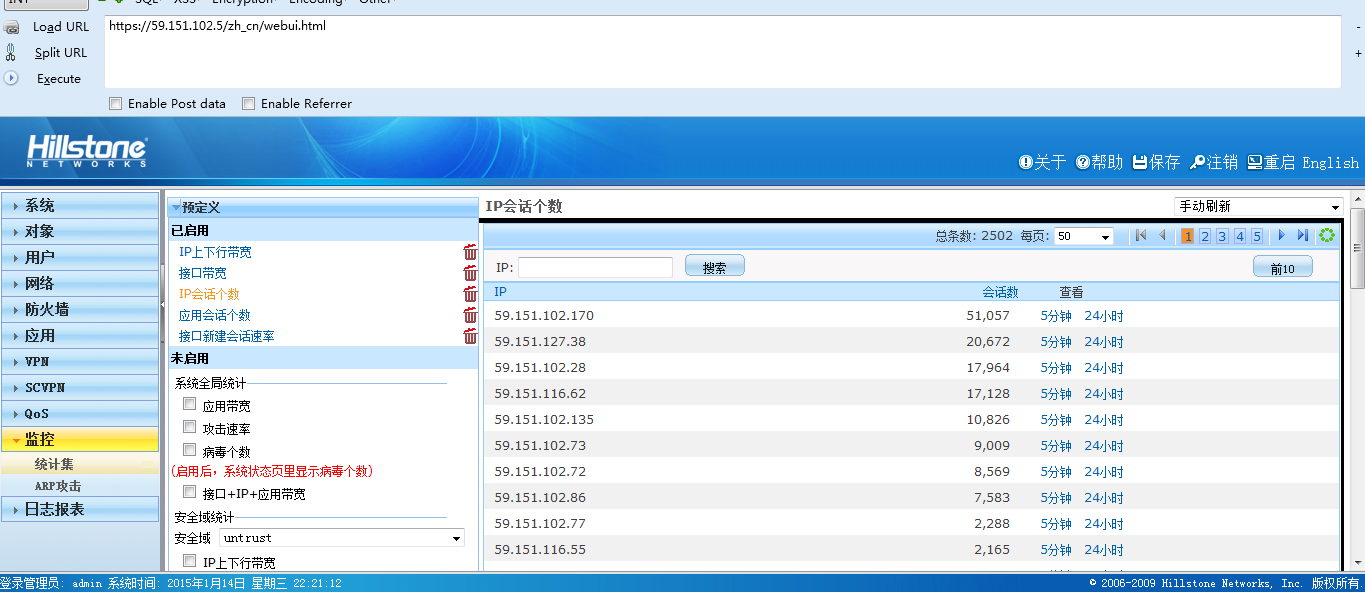Enable the Enable Post data checkbox

pyautogui.click(x=116, y=103)
